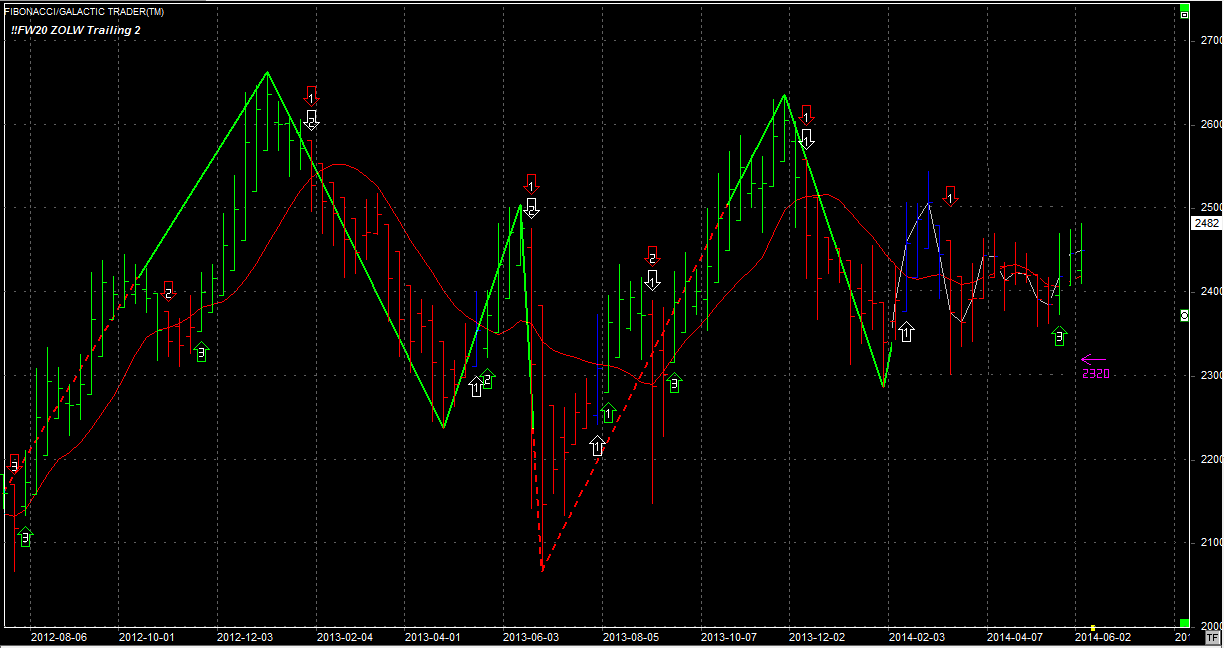Click the TF timeframe button

(1212, 636)
